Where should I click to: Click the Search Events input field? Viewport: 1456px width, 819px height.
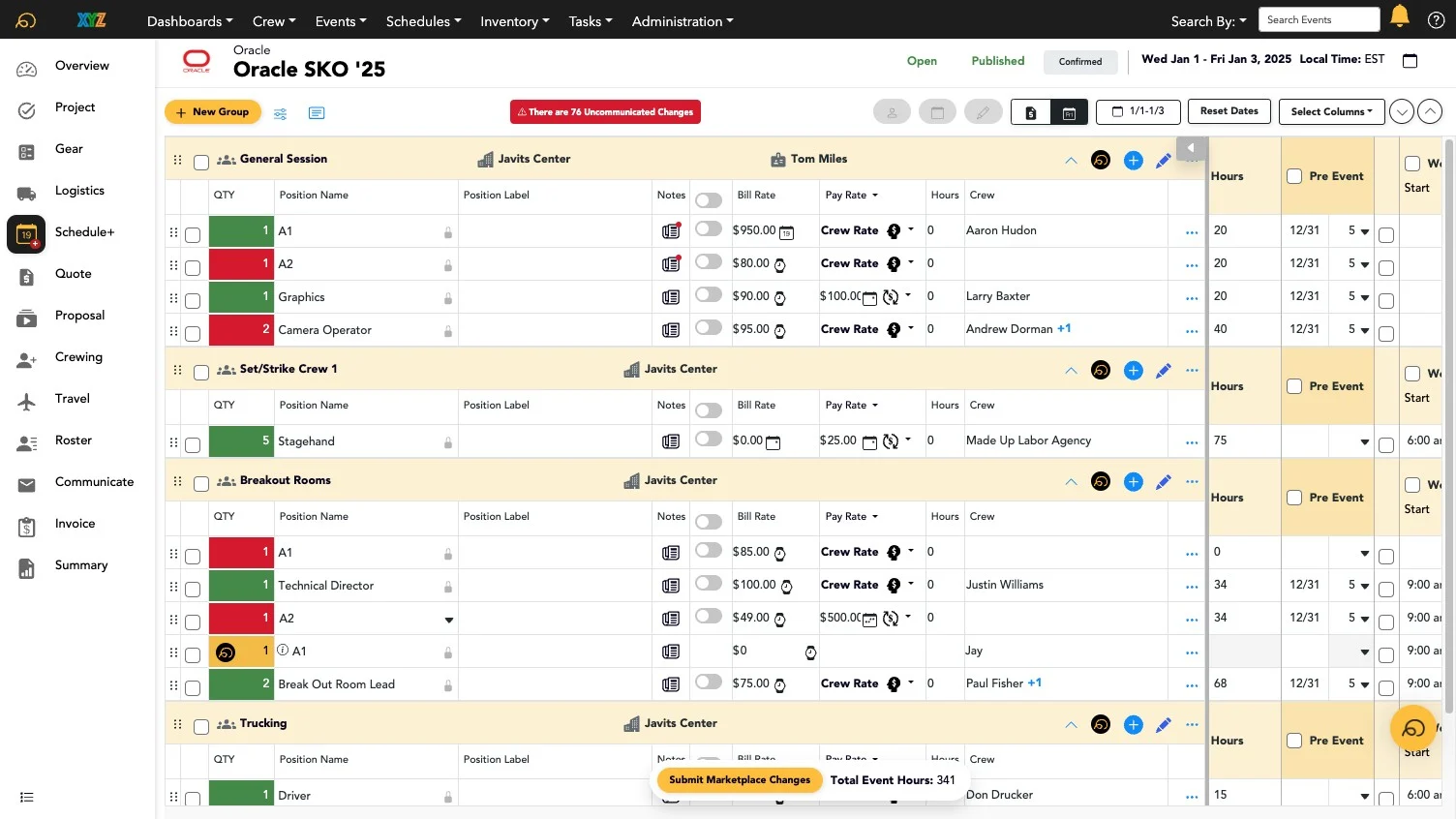click(x=1319, y=19)
